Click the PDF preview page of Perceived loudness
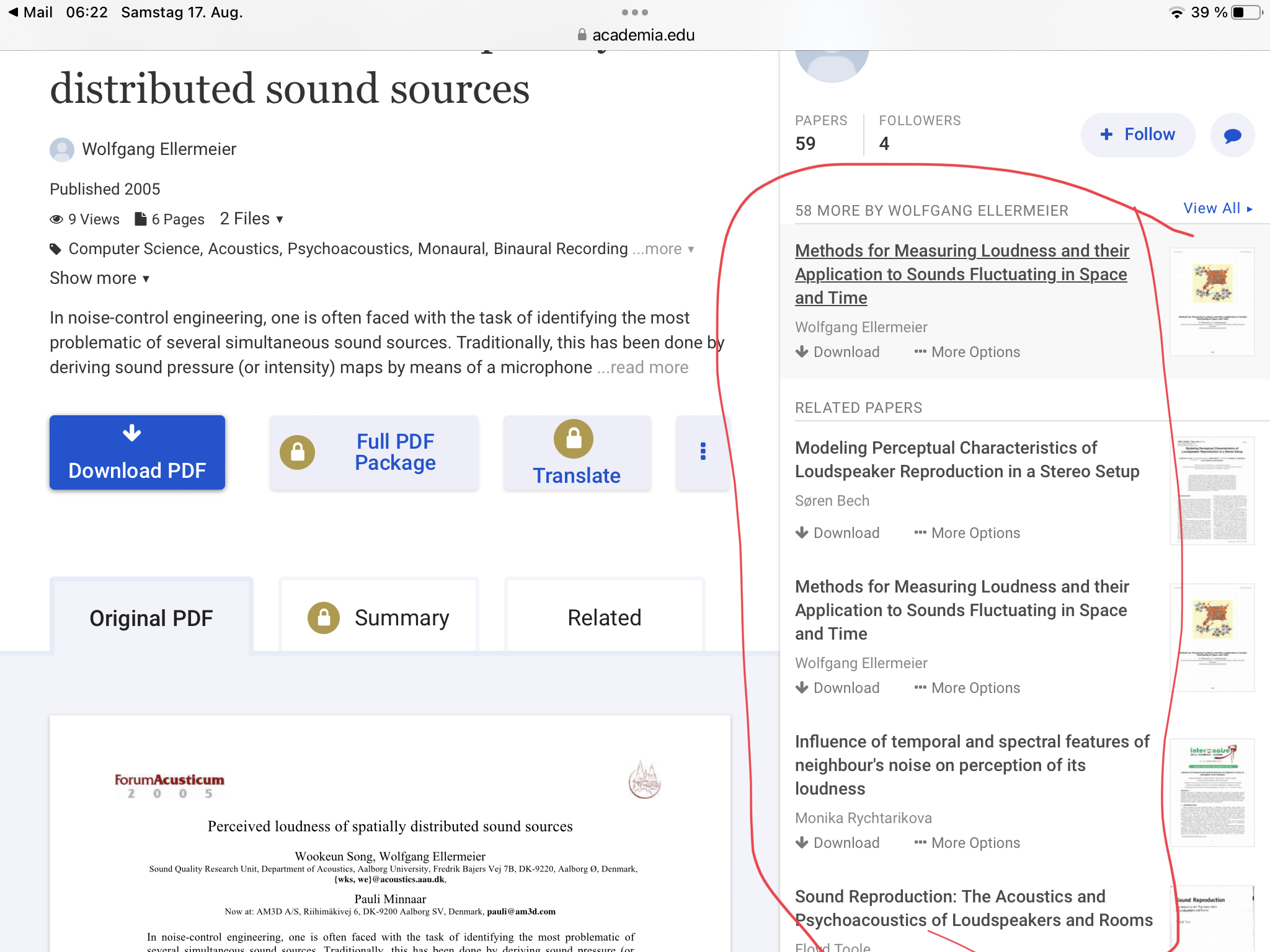Image resolution: width=1270 pixels, height=952 pixels. 390,834
